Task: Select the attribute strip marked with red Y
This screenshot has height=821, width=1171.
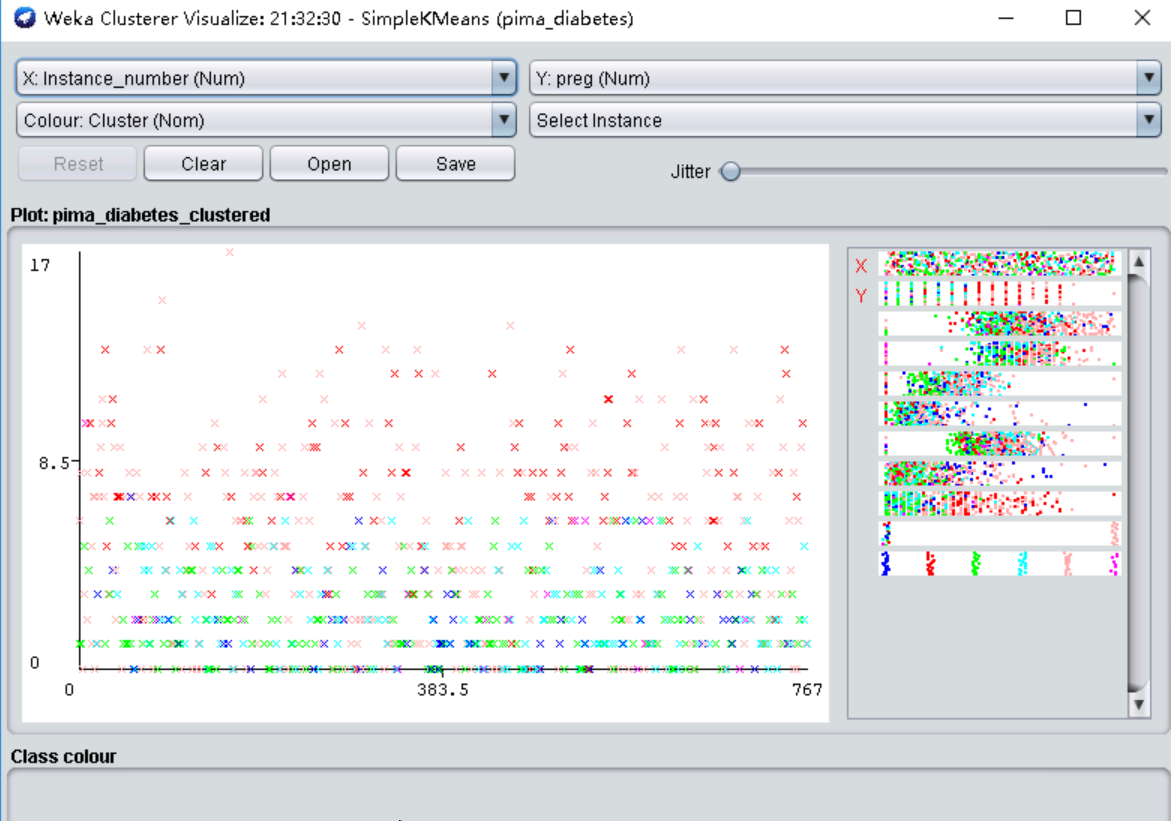Action: pyautogui.click(x=998, y=294)
